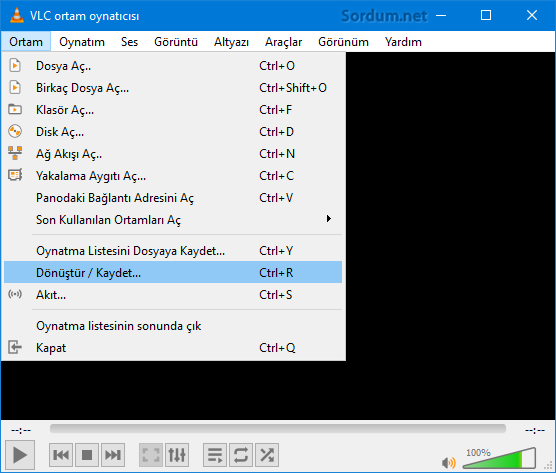Open extended settings equalizer icon
556x473 pixels.
[x=177, y=455]
